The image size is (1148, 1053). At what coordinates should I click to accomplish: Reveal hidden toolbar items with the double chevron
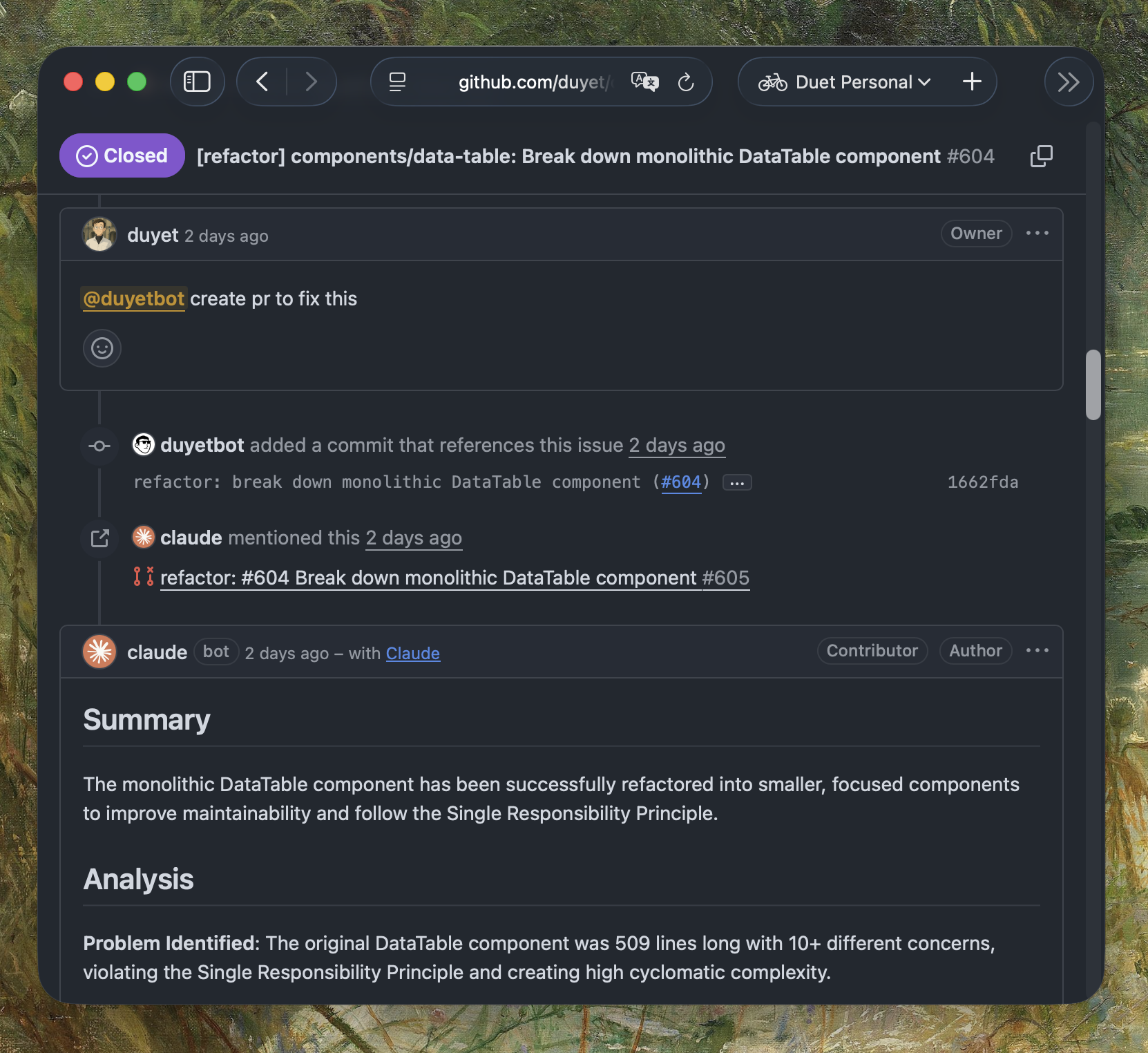(1069, 82)
